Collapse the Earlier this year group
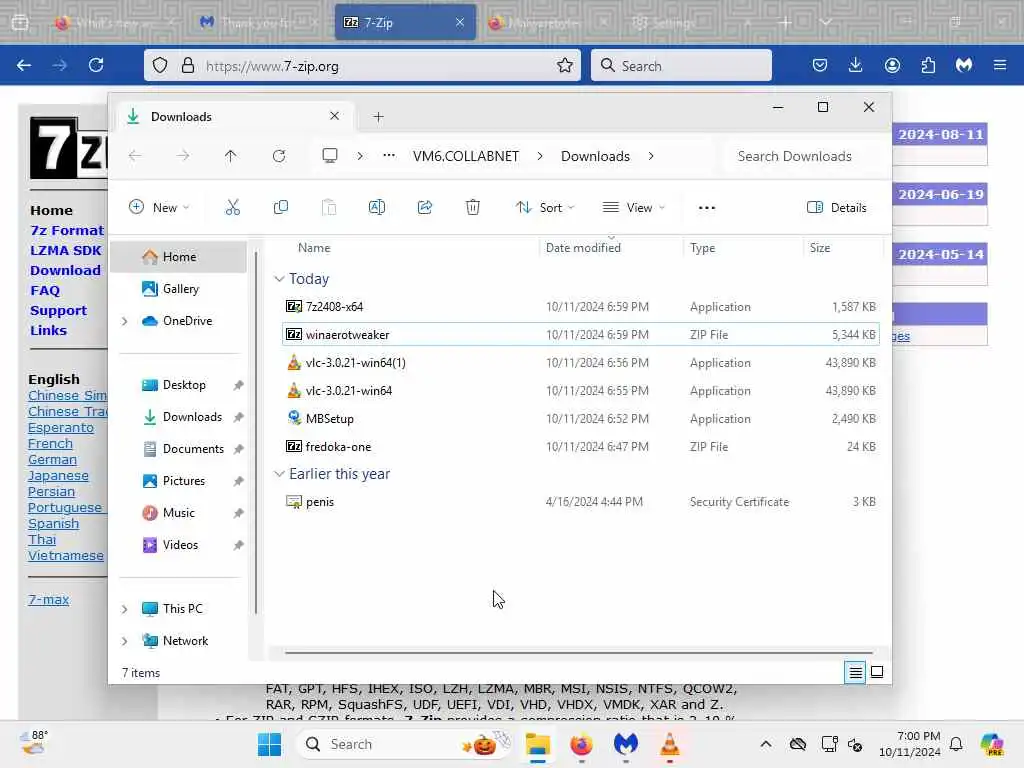Image resolution: width=1024 pixels, height=768 pixels. (279, 474)
